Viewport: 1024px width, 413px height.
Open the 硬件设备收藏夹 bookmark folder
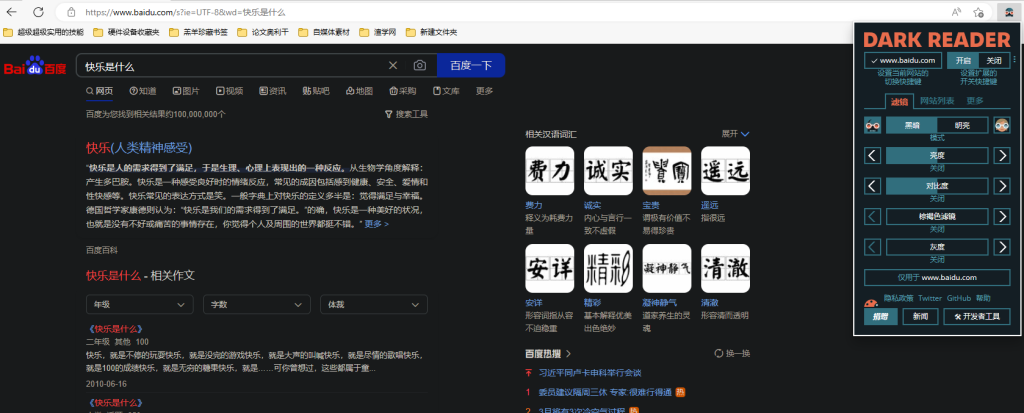point(126,32)
